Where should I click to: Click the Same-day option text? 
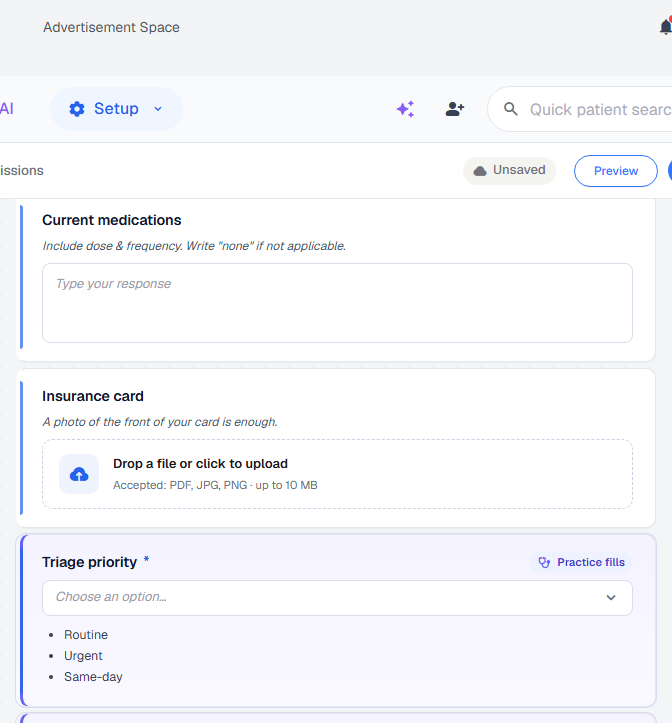93,677
